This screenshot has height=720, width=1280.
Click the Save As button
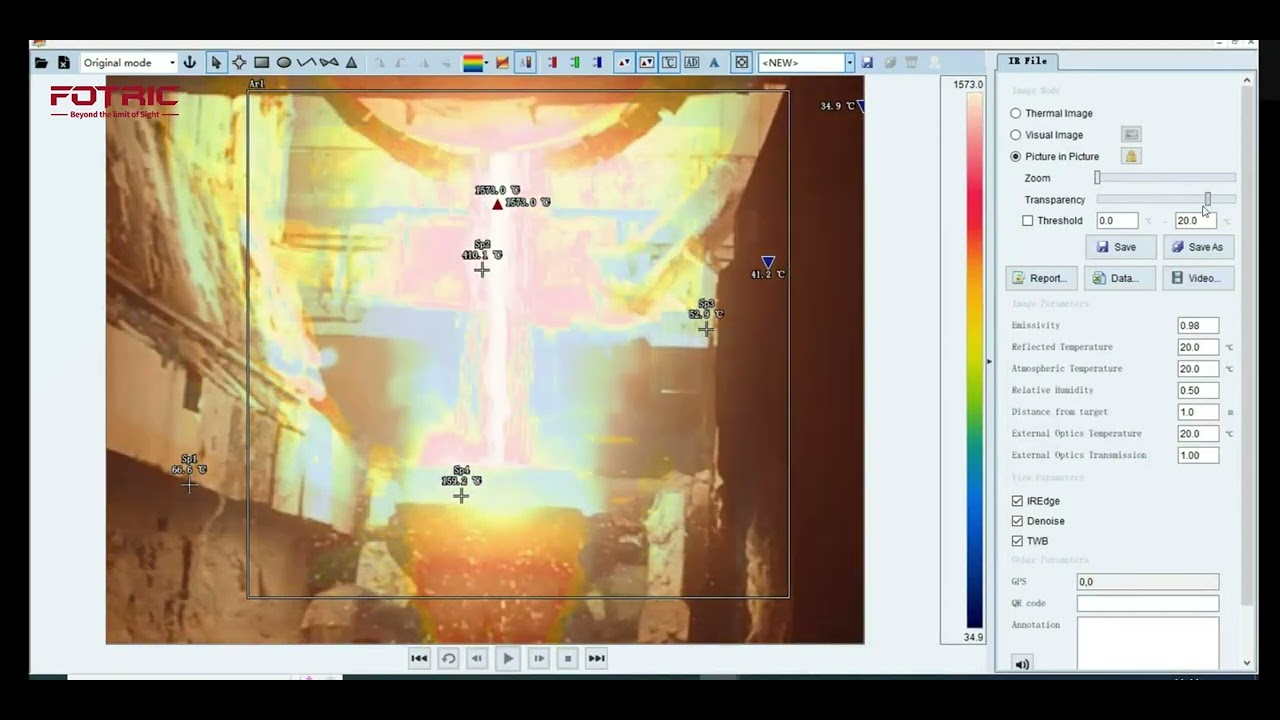pyautogui.click(x=1198, y=247)
